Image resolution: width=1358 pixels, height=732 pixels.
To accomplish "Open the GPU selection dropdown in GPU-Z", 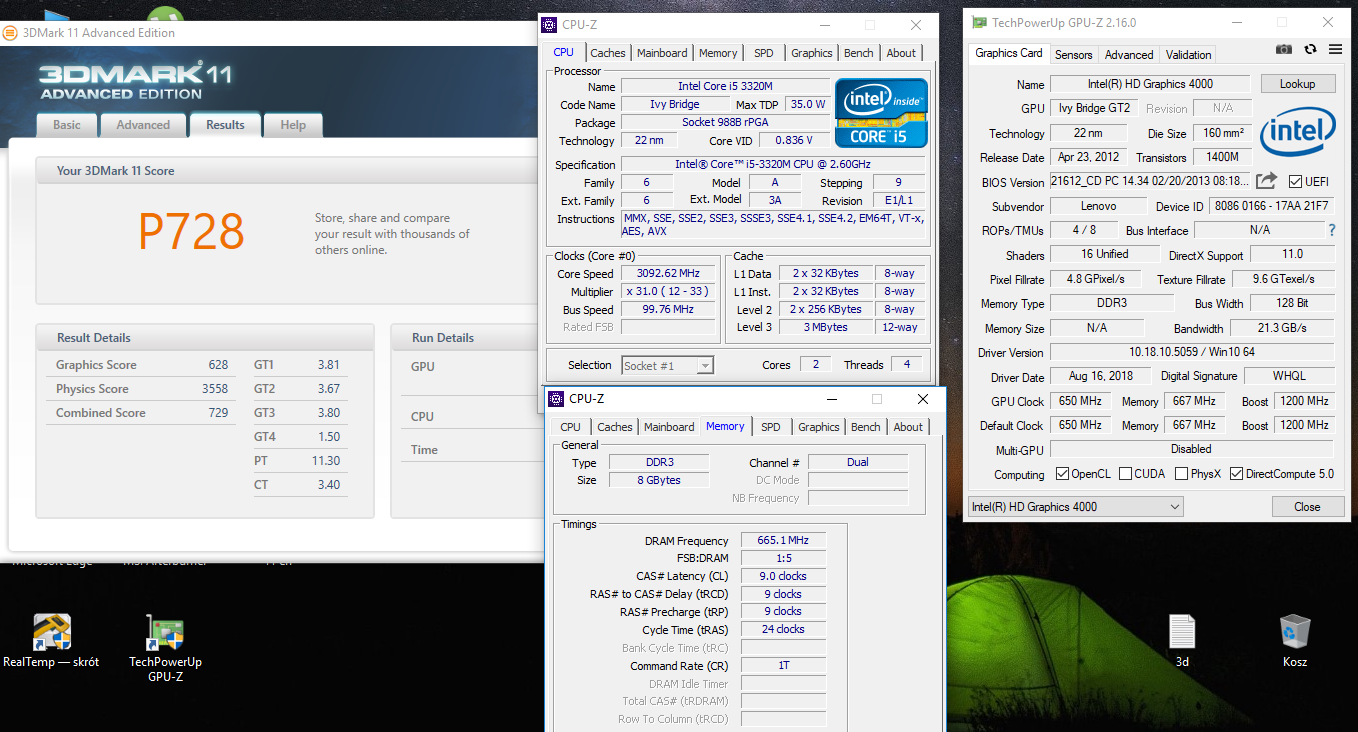I will pos(1076,507).
